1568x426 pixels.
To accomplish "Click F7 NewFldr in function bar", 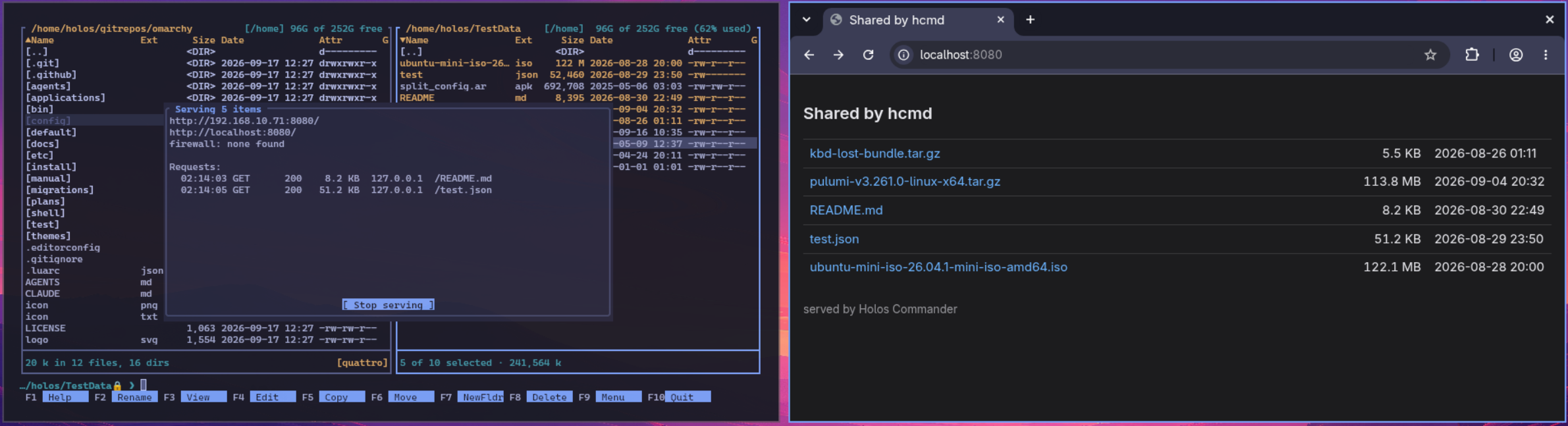I will tap(471, 397).
